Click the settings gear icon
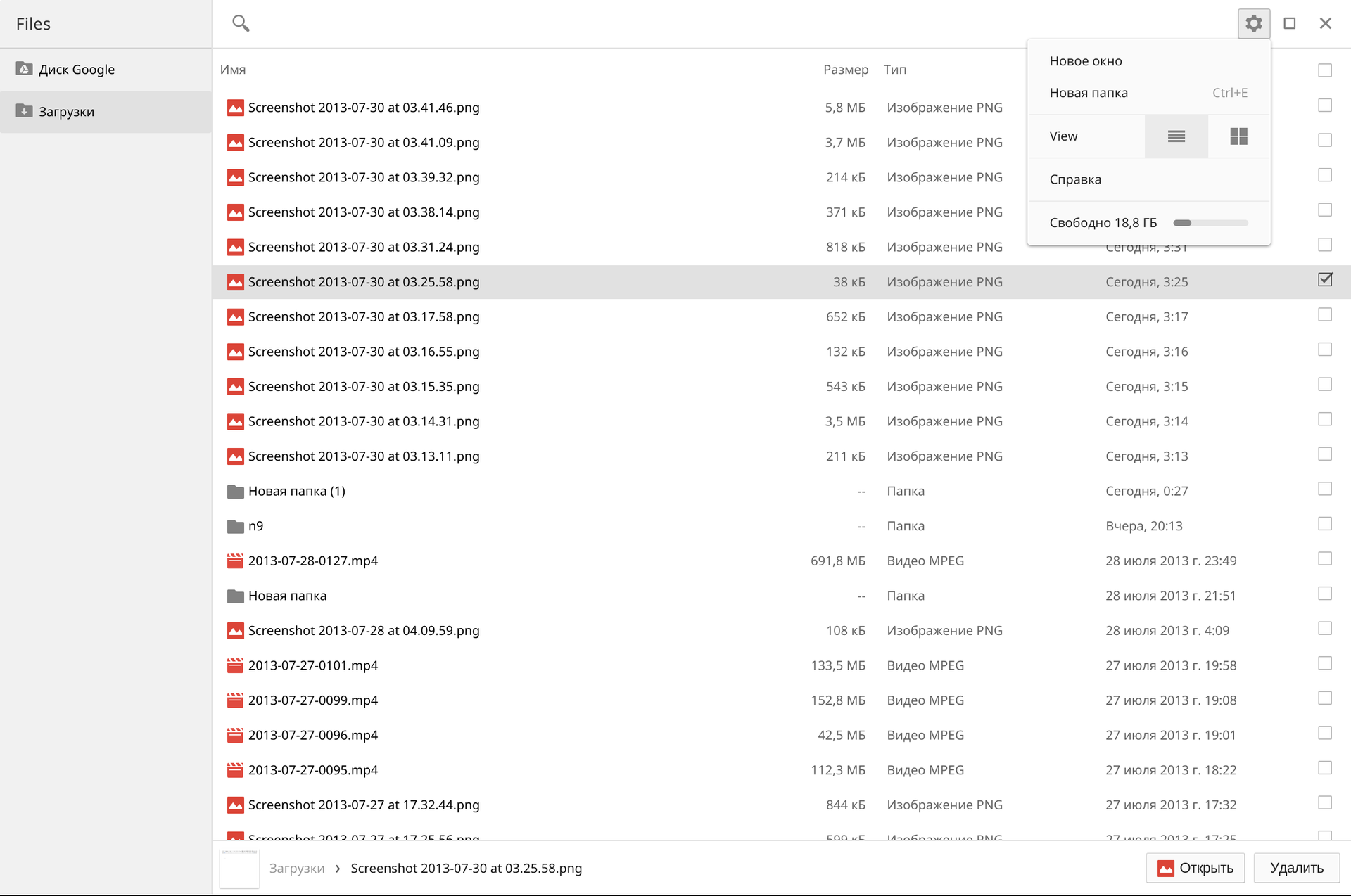Screen dimensions: 1351x896 (x=1254, y=23)
